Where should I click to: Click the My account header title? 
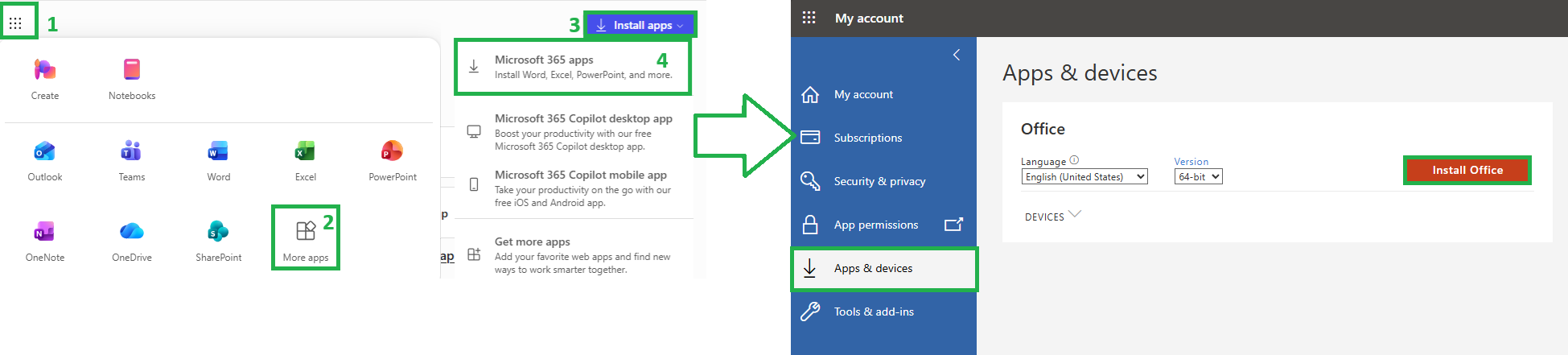pyautogui.click(x=869, y=18)
